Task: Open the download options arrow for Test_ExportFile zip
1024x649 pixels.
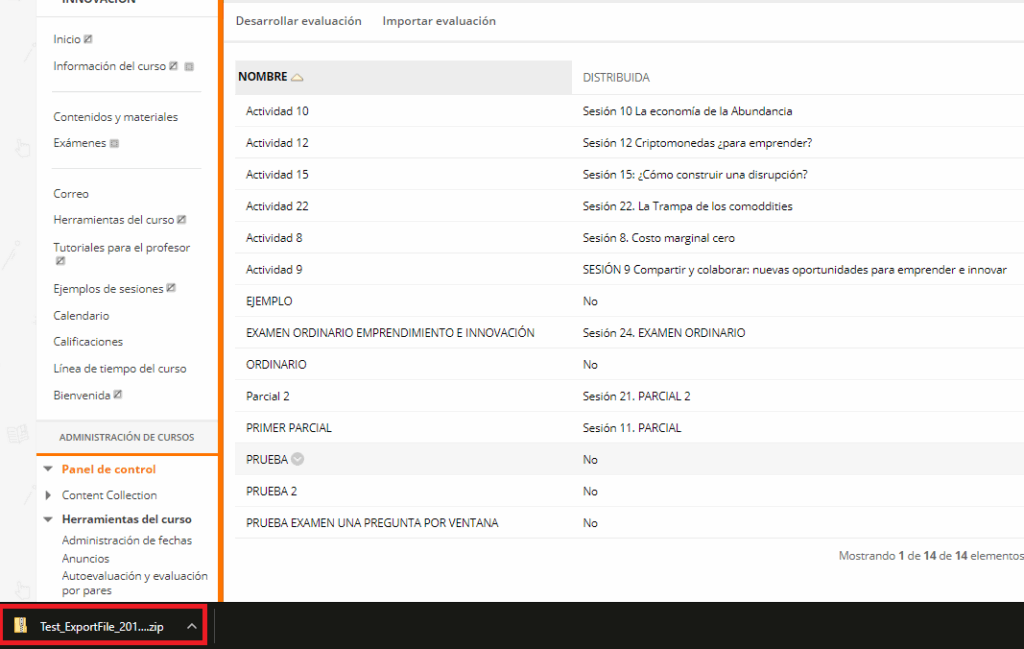Action: click(191, 627)
